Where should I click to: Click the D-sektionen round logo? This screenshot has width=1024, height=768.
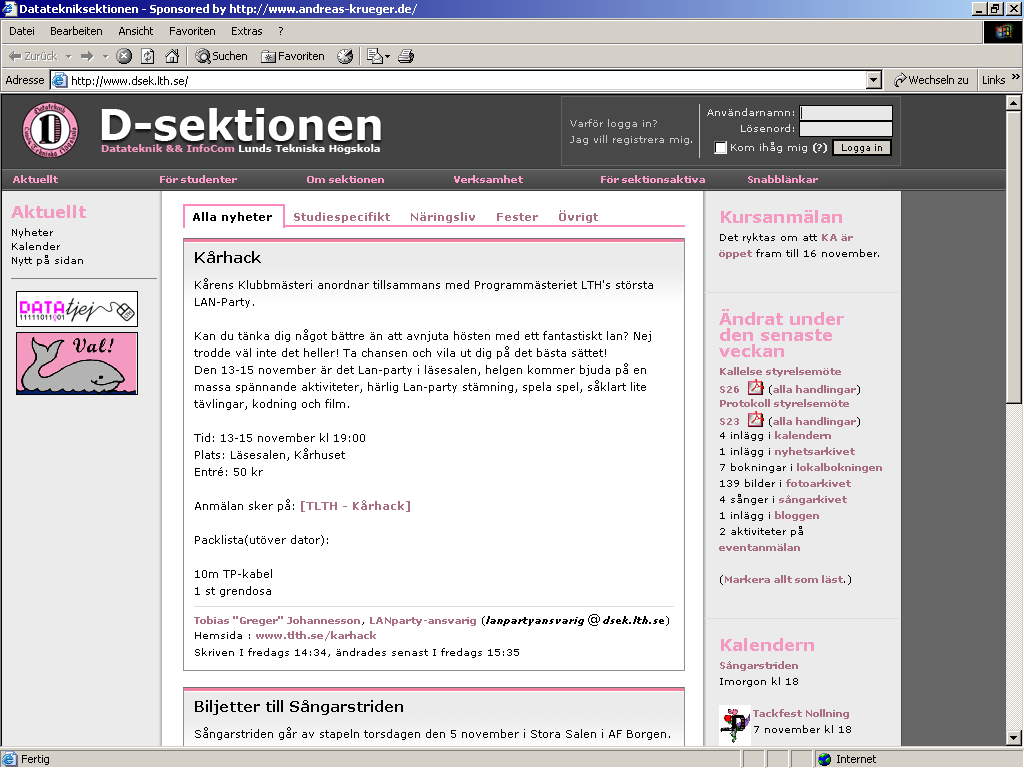50,129
